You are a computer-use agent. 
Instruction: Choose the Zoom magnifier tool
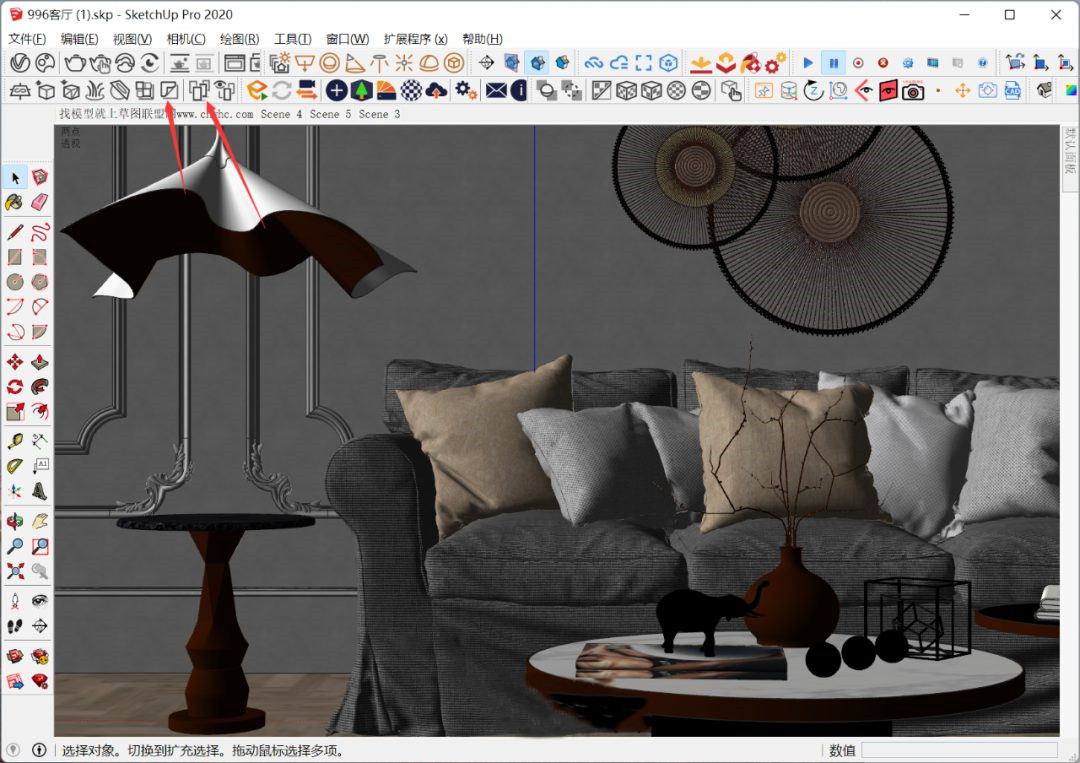pyautogui.click(x=14, y=546)
